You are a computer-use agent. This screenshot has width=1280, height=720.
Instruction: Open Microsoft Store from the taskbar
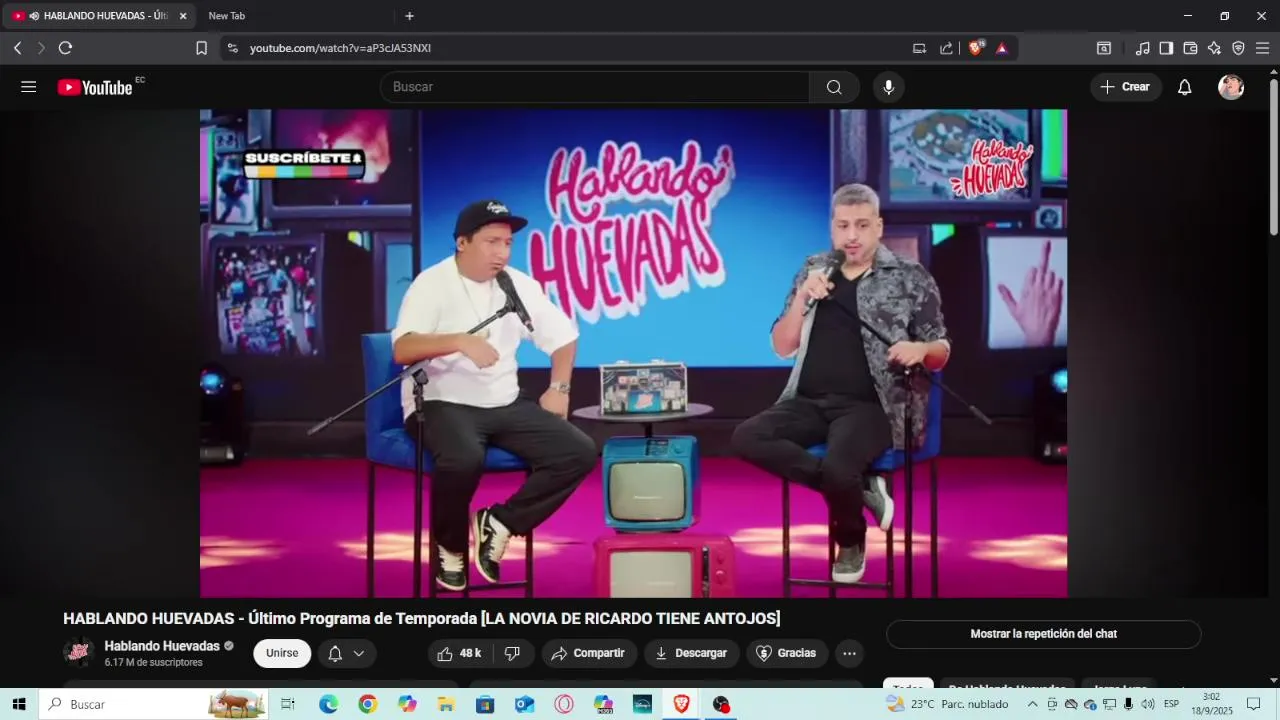tap(485, 704)
